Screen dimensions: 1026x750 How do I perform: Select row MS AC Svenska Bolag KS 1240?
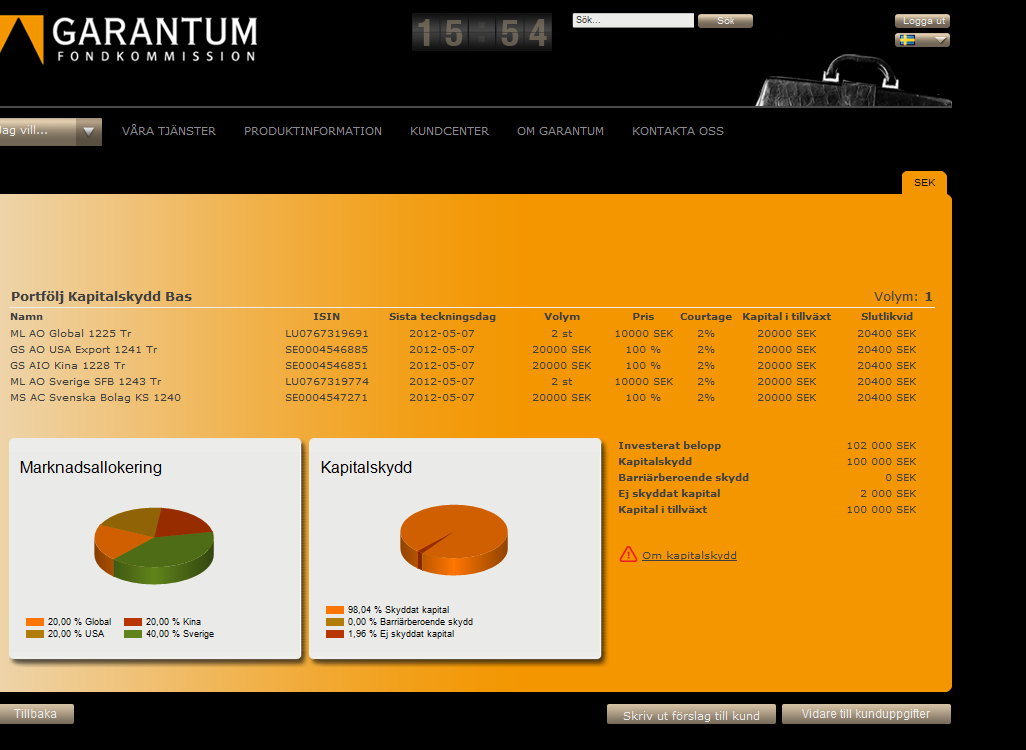[463, 397]
